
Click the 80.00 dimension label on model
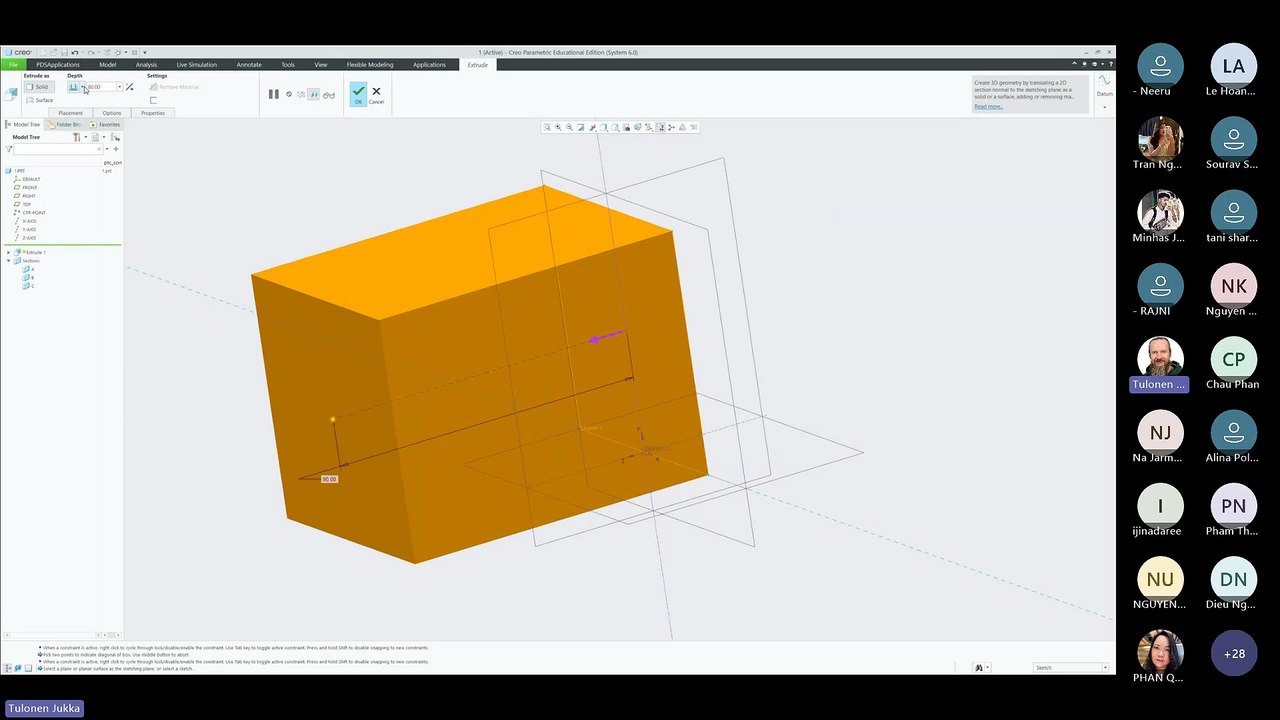point(329,479)
